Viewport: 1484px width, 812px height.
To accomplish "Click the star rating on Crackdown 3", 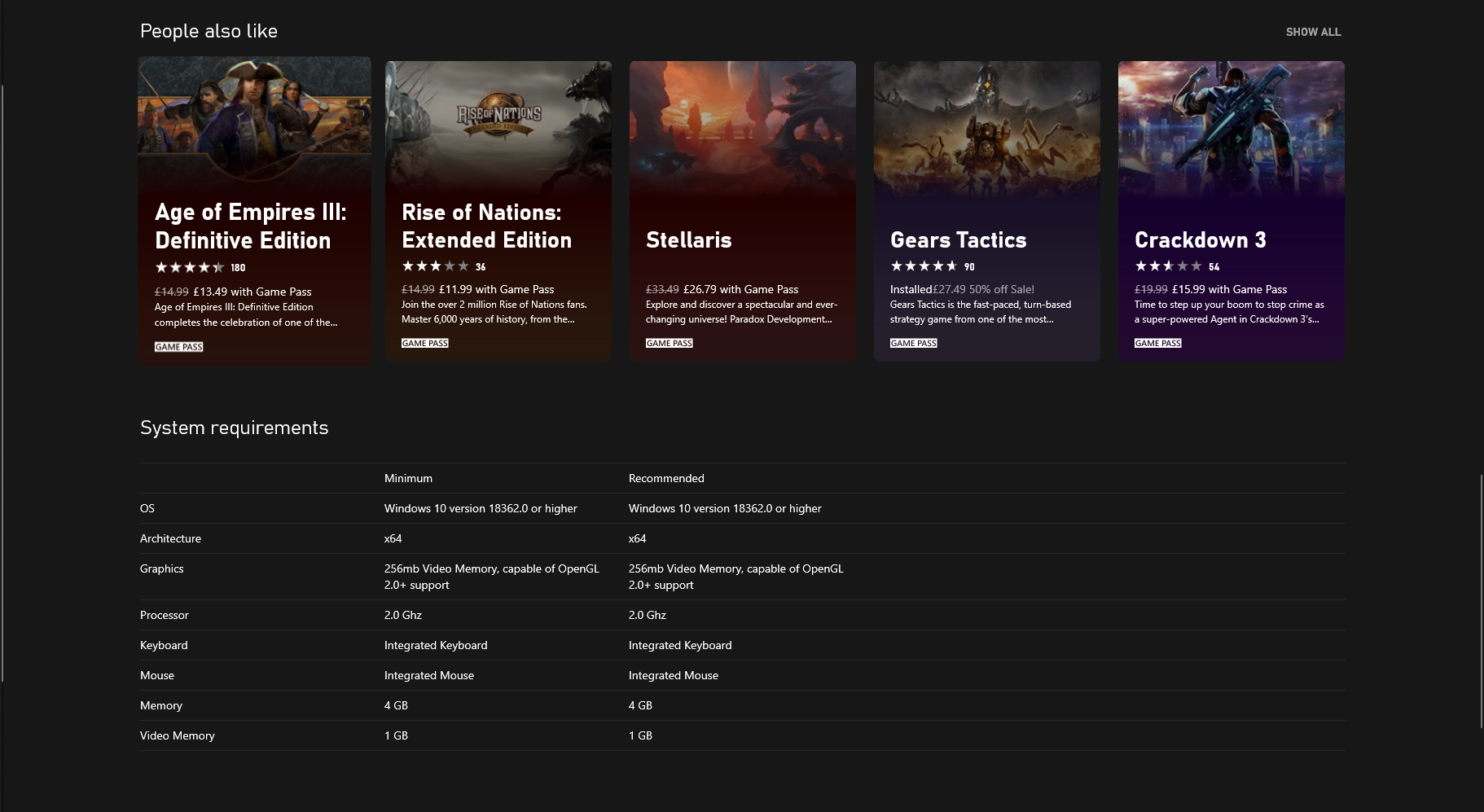I will (x=1168, y=266).
